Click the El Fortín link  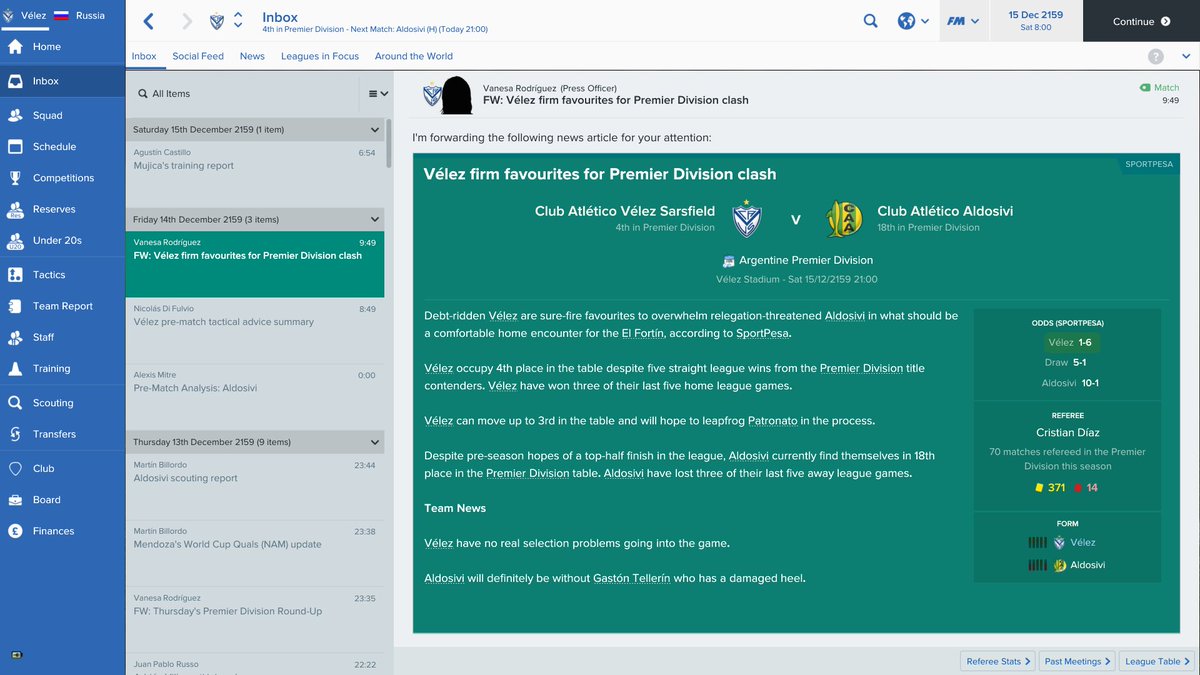point(642,333)
